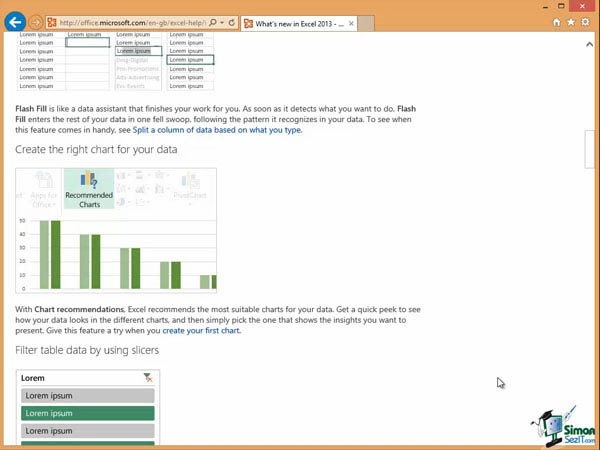The height and width of the screenshot is (450, 600).
Task: Click the bar chart illustration image
Action: (116, 230)
